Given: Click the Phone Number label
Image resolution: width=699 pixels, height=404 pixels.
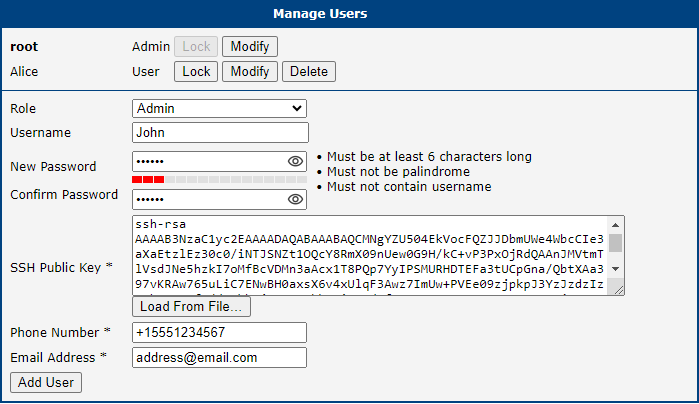Looking at the screenshot, I should click(60, 333).
